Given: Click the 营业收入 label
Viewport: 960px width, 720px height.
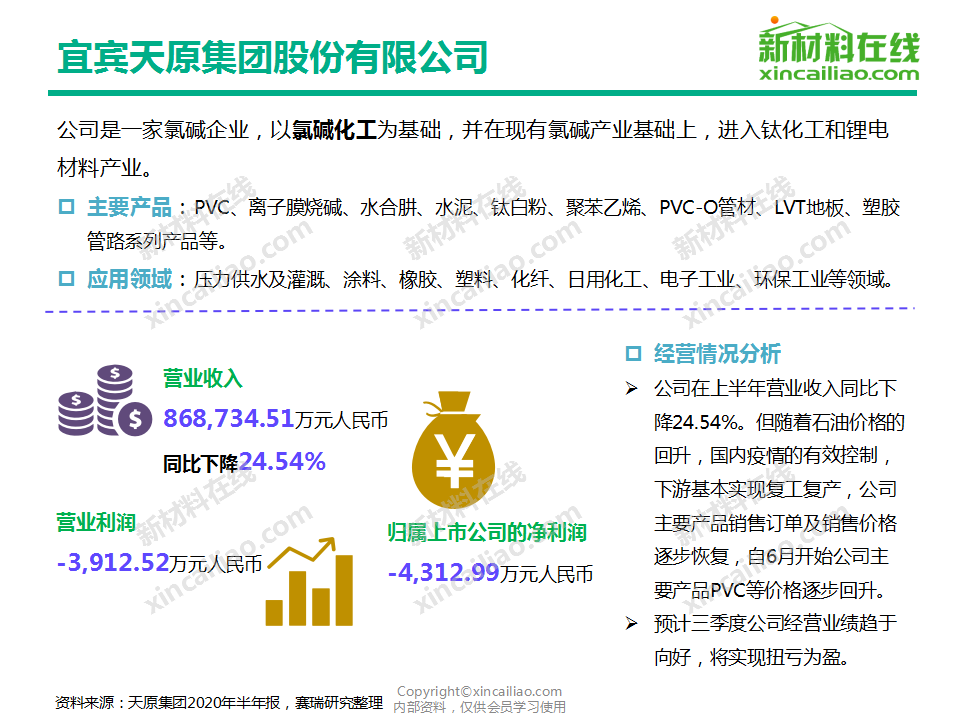Looking at the screenshot, I should click(203, 378).
